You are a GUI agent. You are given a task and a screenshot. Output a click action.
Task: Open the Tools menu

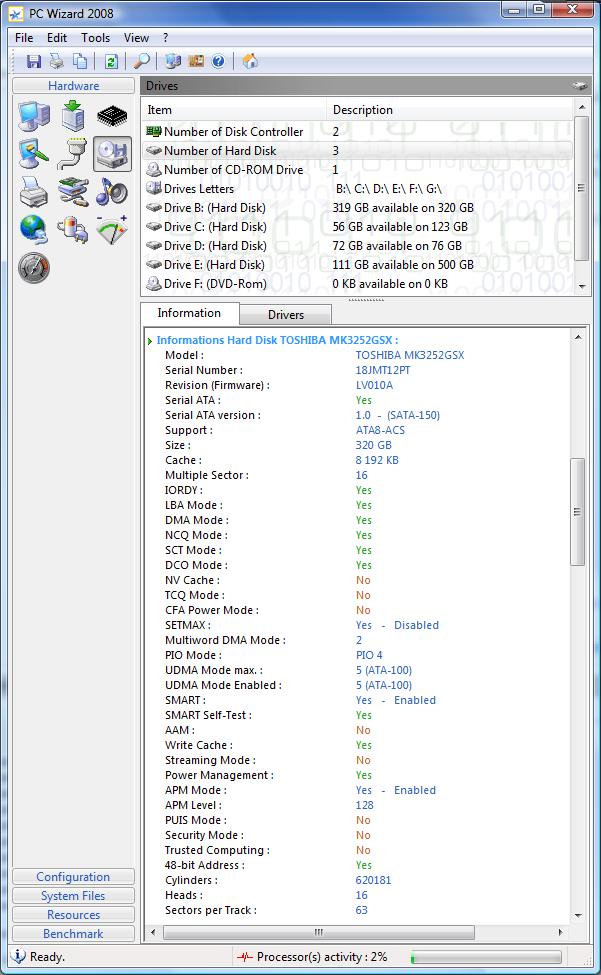[x=95, y=38]
